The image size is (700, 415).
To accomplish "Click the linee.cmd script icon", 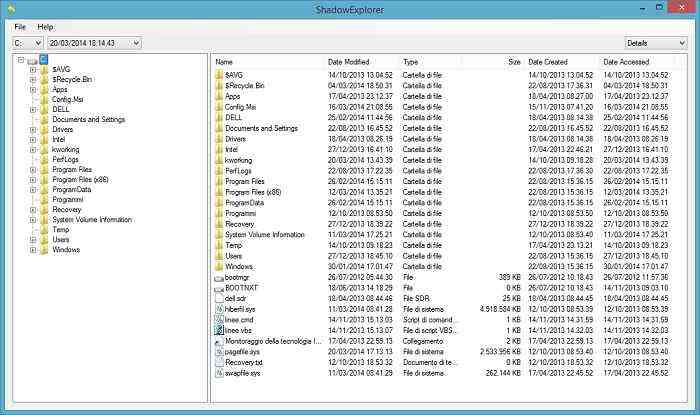I will 219,320.
